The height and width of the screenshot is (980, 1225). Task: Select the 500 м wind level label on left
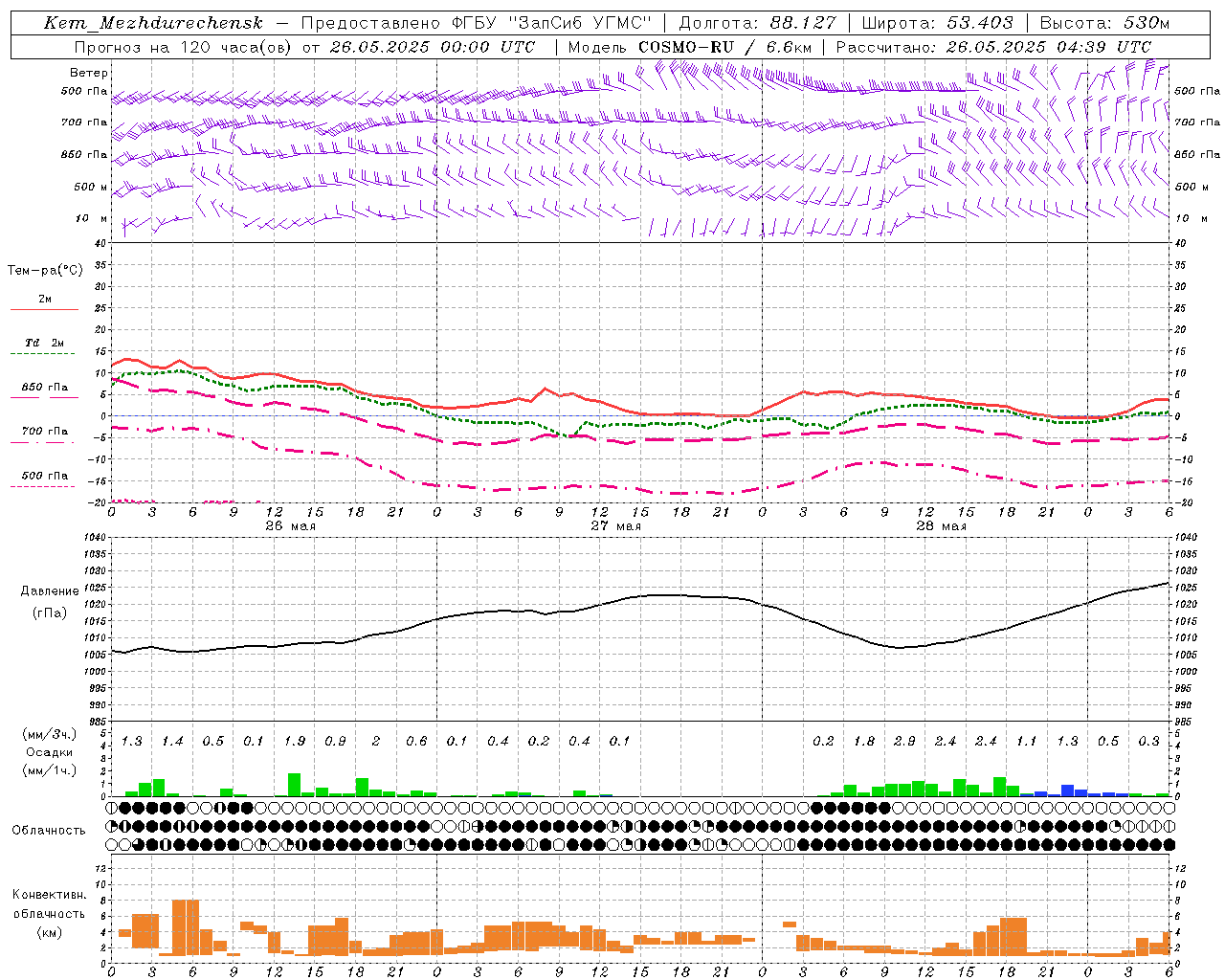[91, 187]
